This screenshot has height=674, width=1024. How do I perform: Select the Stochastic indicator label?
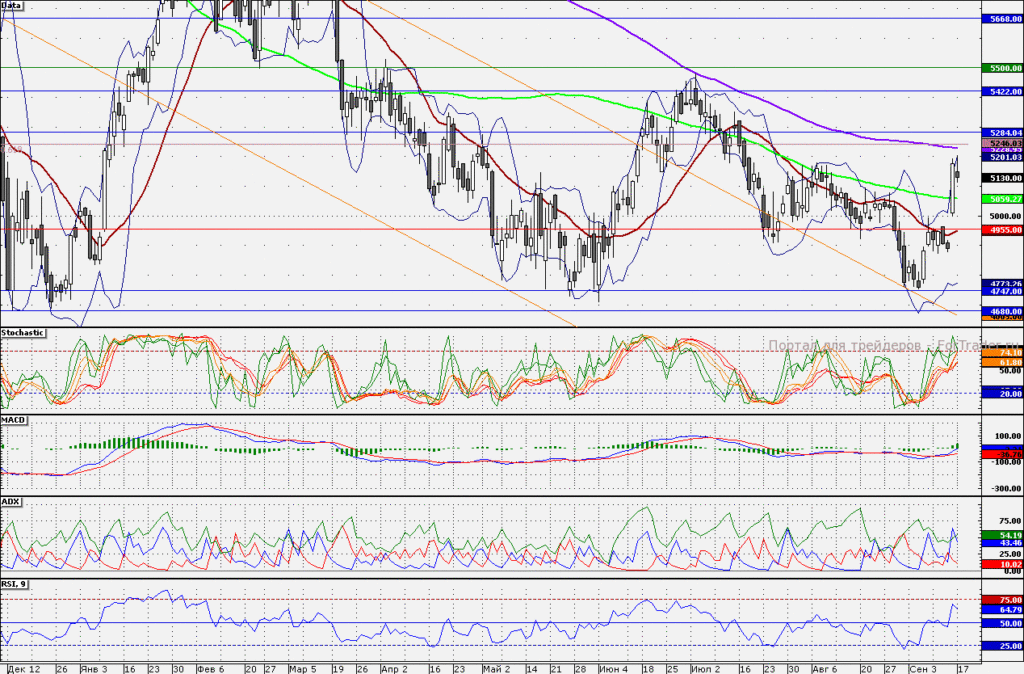[23, 333]
